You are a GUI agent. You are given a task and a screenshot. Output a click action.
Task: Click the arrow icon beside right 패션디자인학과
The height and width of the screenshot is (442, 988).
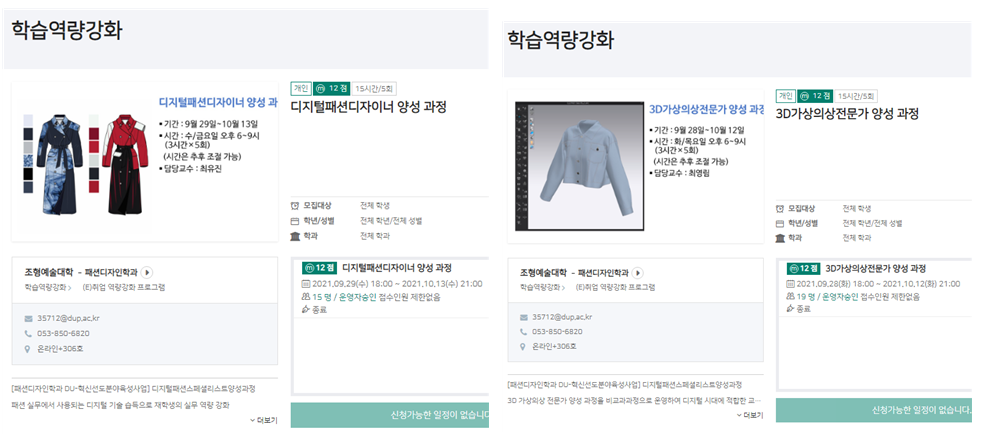[638, 272]
